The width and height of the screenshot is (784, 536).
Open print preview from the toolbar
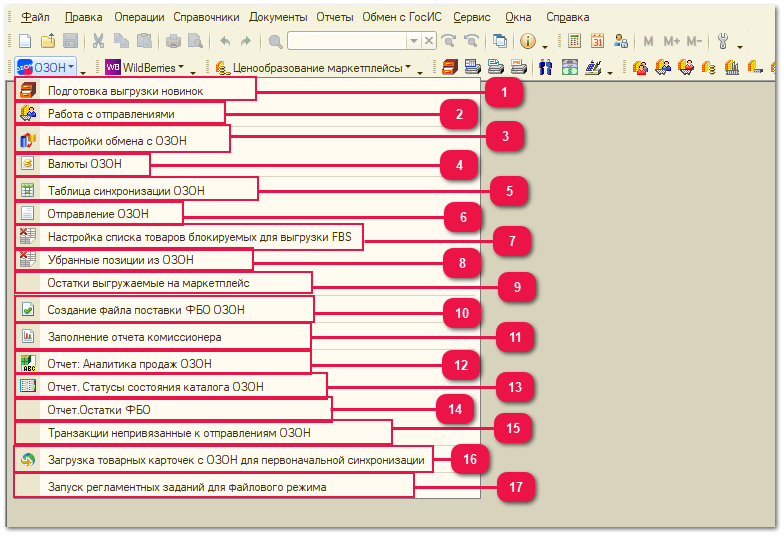point(196,42)
